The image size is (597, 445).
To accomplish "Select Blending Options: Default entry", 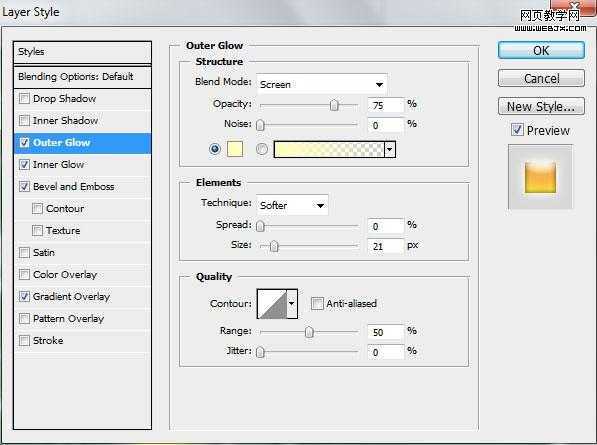I will pos(82,77).
